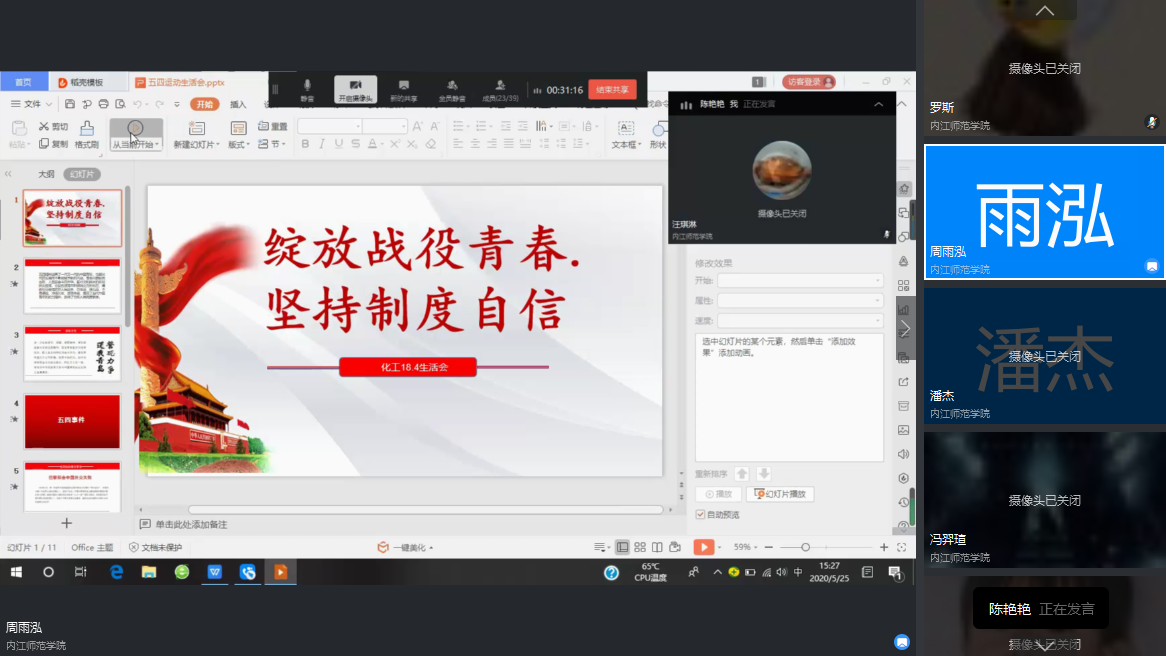Click the print preview icon in quick toolbar

point(120,104)
